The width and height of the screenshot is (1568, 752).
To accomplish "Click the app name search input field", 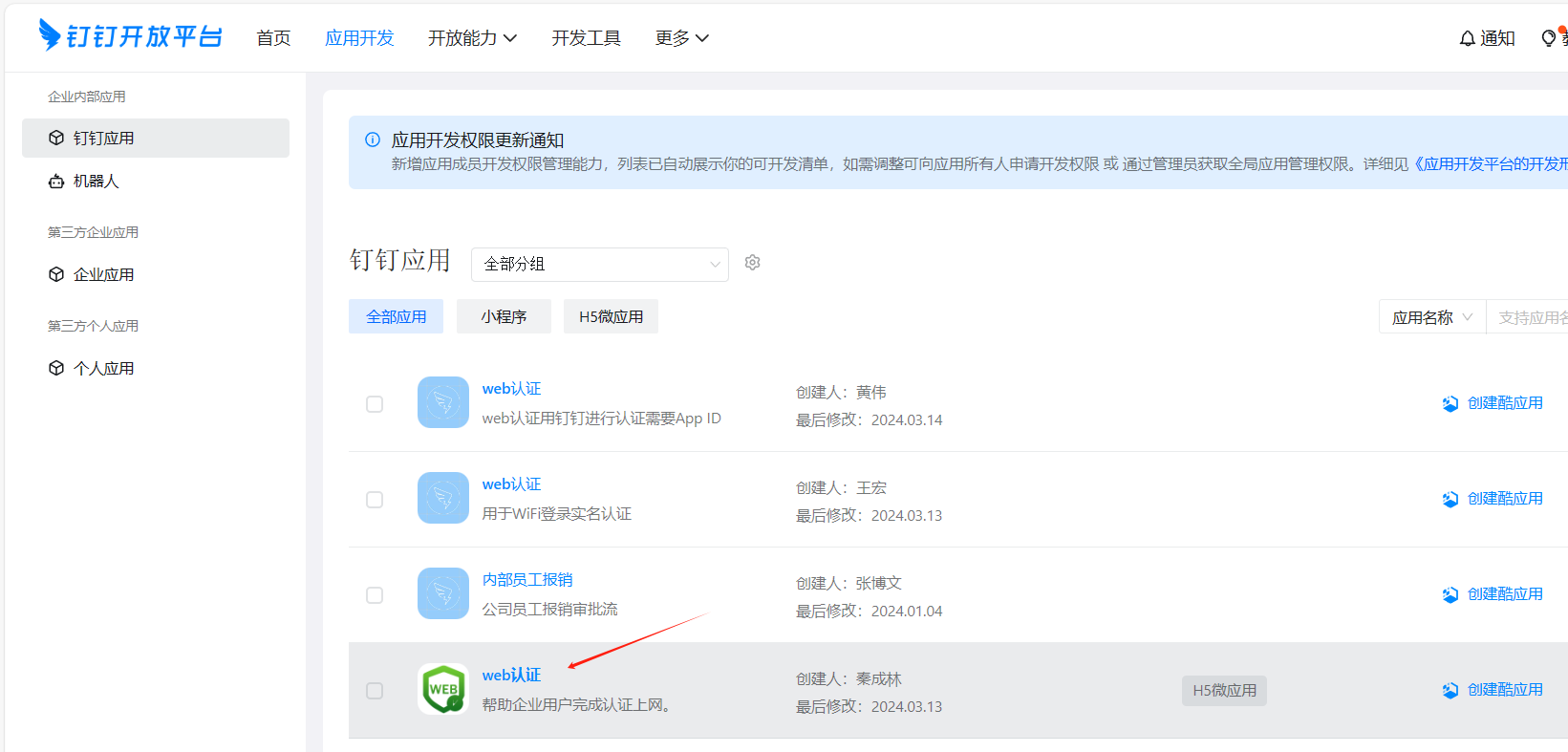I will point(1527,317).
